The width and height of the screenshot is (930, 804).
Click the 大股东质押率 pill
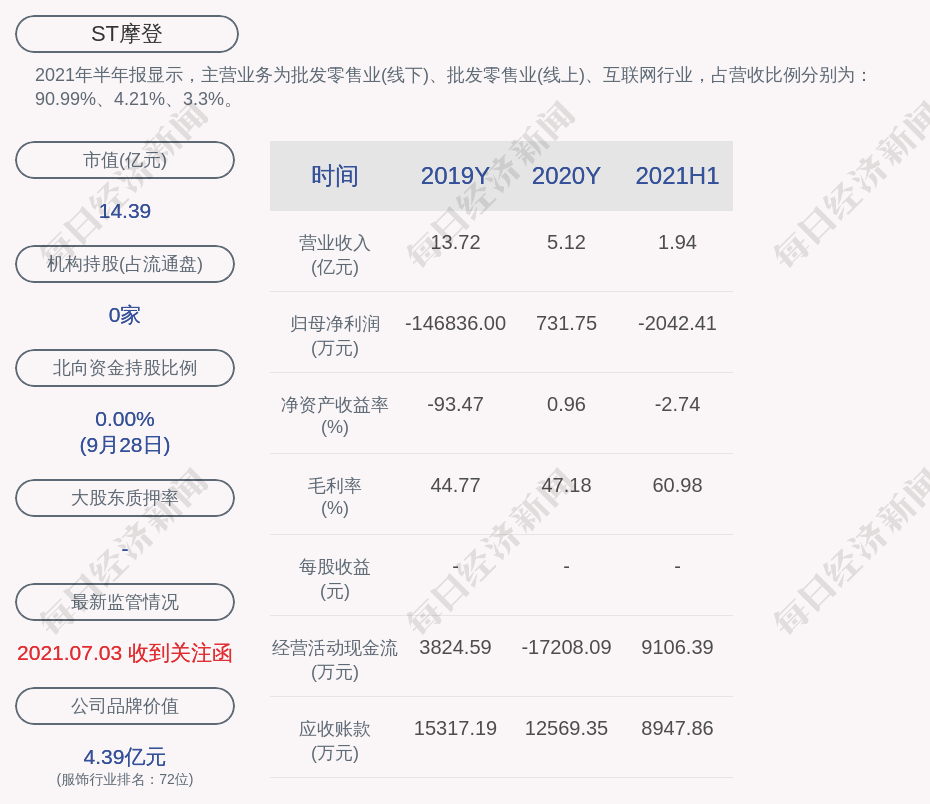[x=125, y=498]
